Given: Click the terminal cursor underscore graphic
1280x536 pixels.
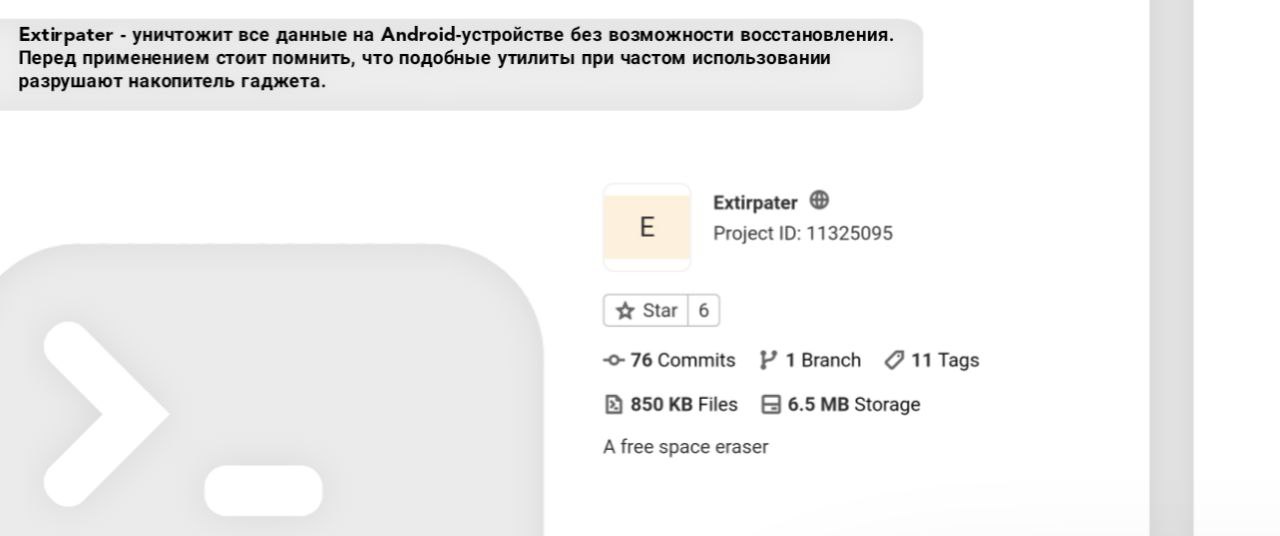Looking at the screenshot, I should tap(263, 490).
